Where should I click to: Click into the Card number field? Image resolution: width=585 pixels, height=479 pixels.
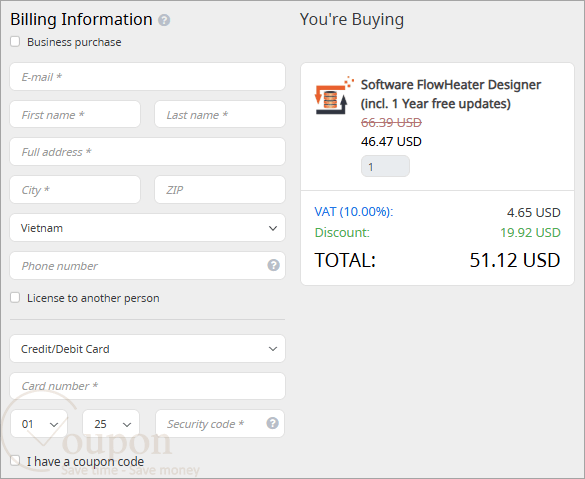pos(147,386)
